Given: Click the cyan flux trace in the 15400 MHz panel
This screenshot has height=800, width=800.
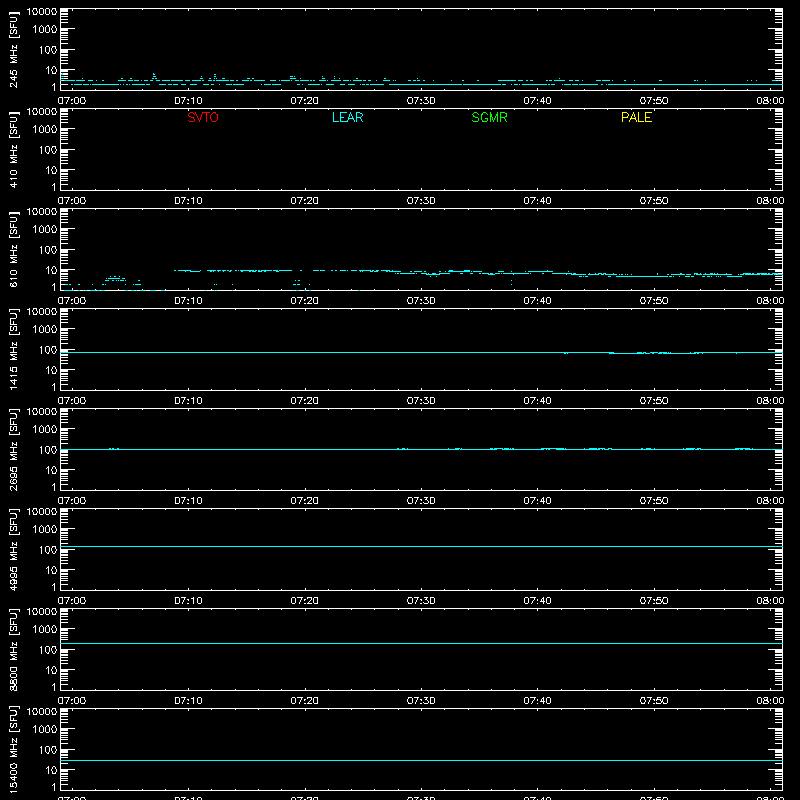Looking at the screenshot, I should 421,761.
